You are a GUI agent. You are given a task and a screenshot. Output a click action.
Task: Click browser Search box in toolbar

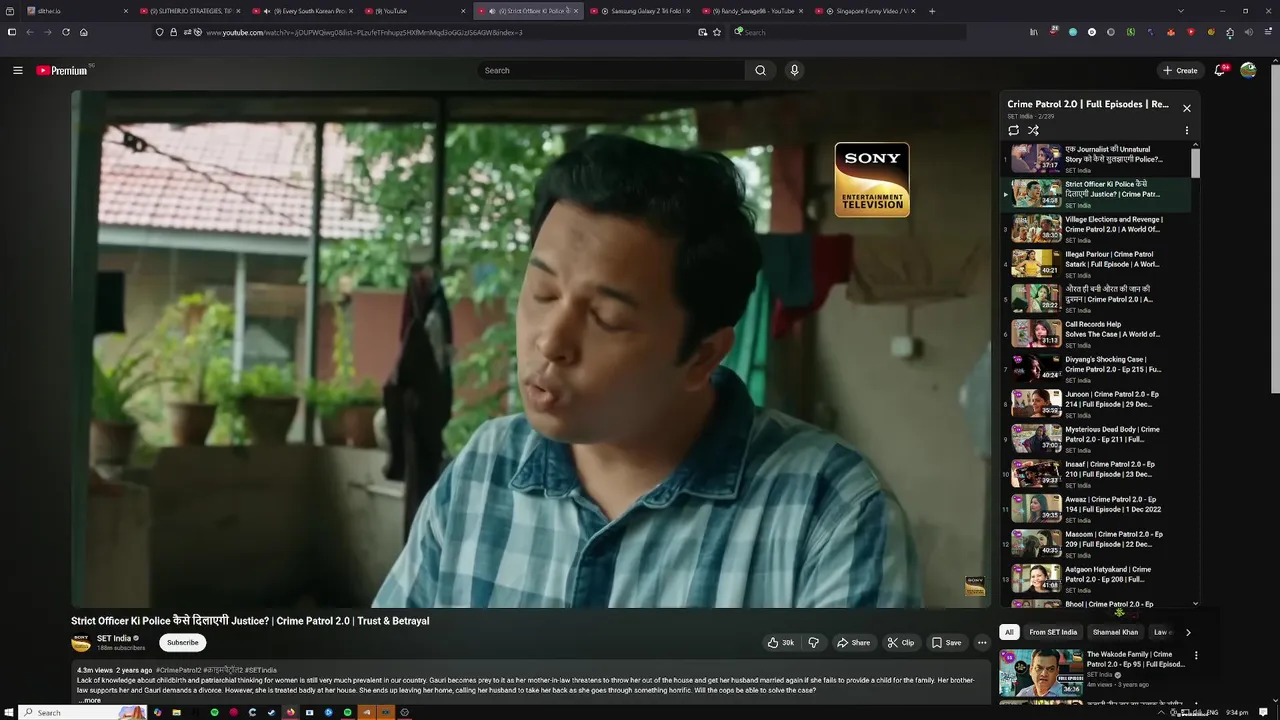[x=850, y=32]
